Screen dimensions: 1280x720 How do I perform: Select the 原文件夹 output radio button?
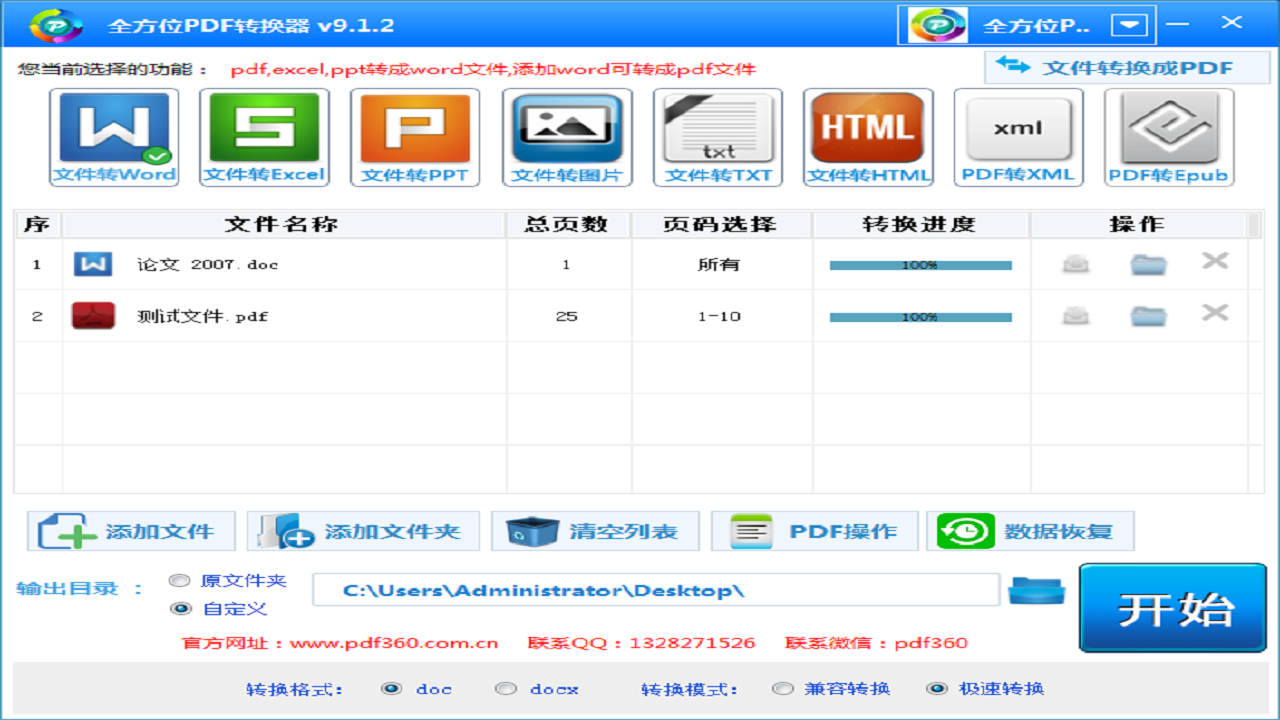tap(180, 581)
